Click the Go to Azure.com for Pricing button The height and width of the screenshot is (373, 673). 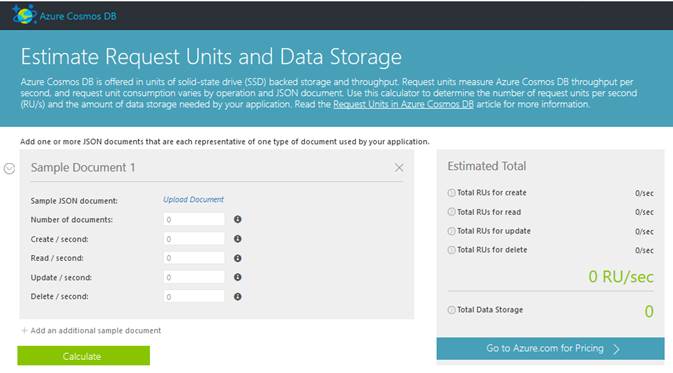(x=550, y=349)
